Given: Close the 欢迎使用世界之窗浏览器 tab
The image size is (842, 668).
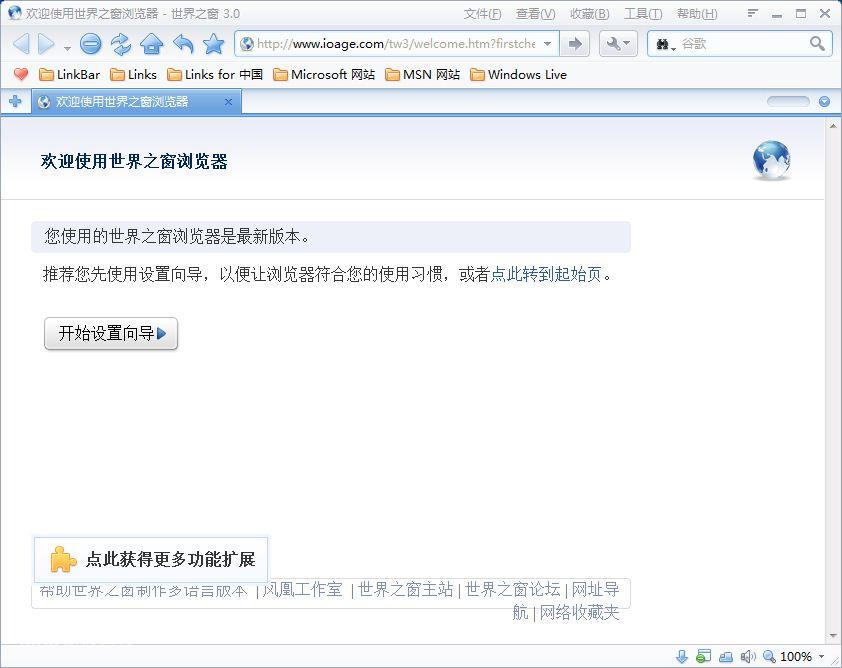Looking at the screenshot, I should [x=228, y=101].
